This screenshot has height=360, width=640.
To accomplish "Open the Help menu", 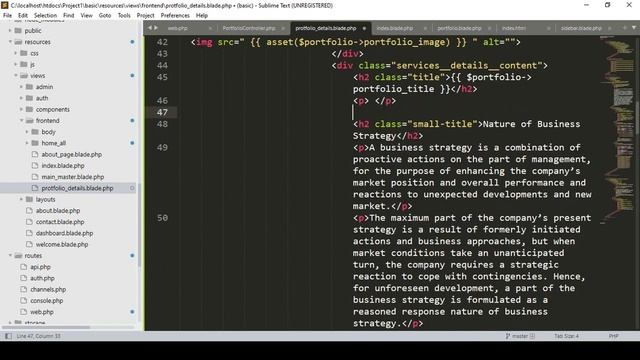I will point(202,16).
